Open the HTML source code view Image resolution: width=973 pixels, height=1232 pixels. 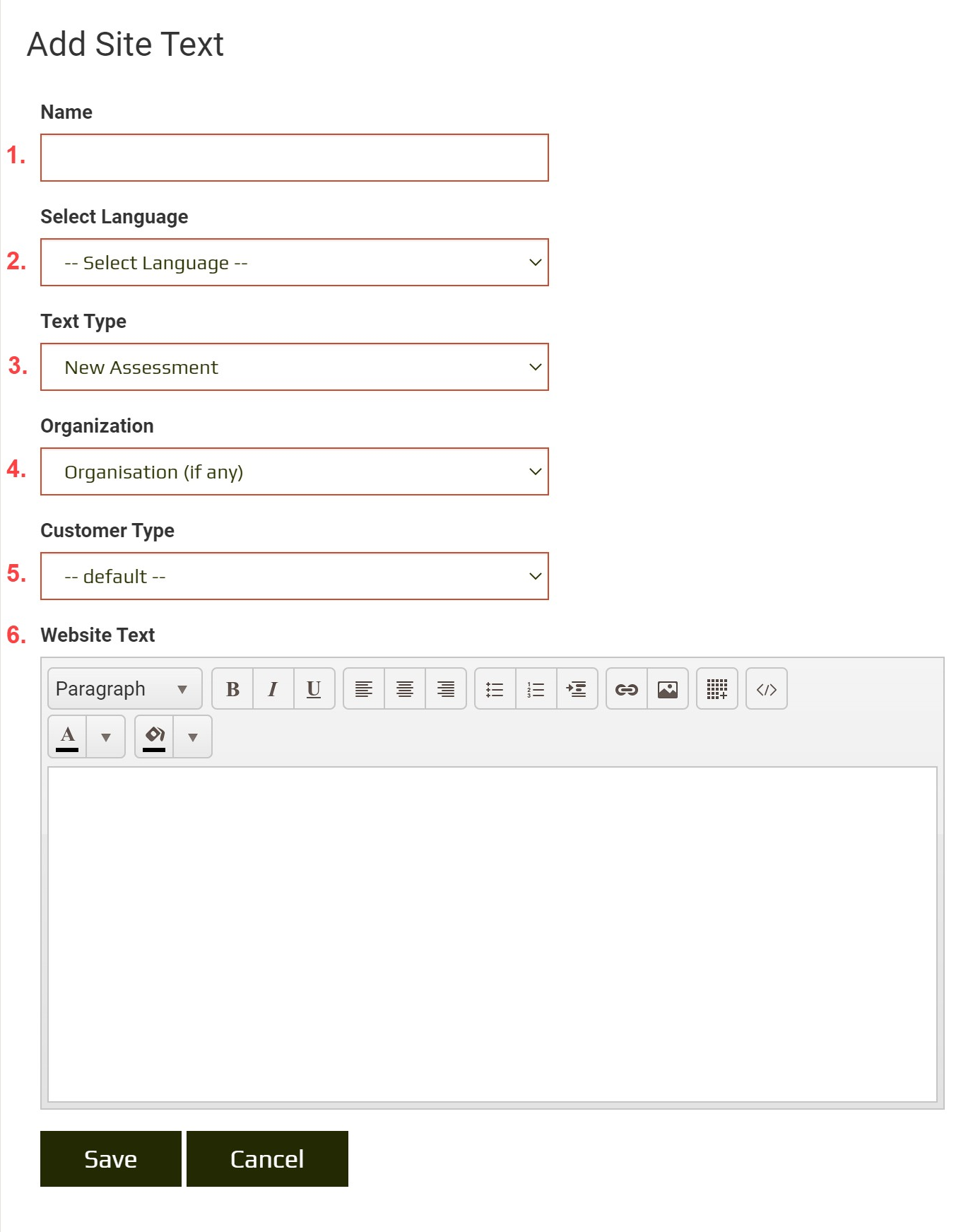(x=767, y=689)
